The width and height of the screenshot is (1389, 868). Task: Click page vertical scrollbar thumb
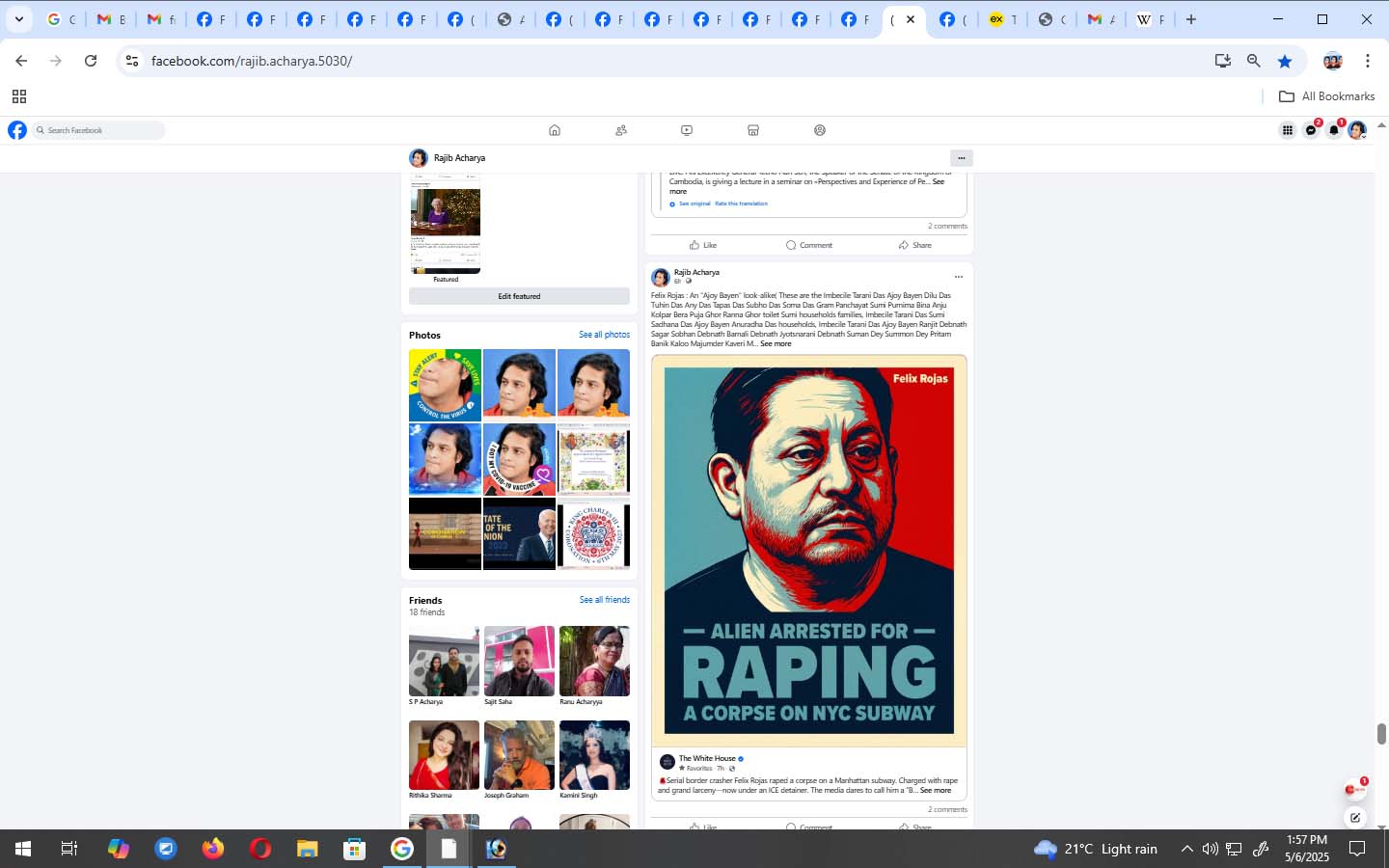(1381, 734)
